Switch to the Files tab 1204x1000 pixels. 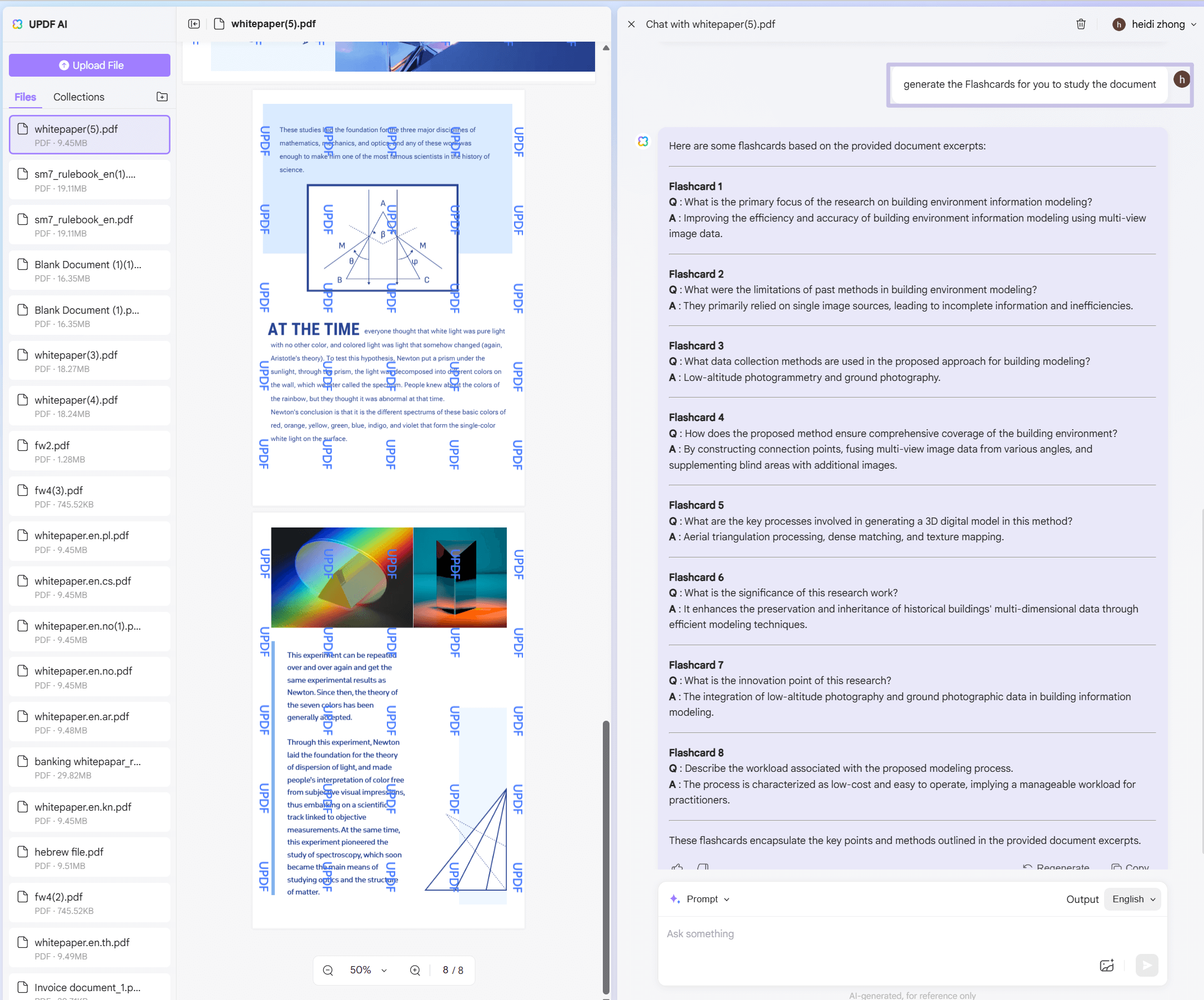[x=24, y=96]
